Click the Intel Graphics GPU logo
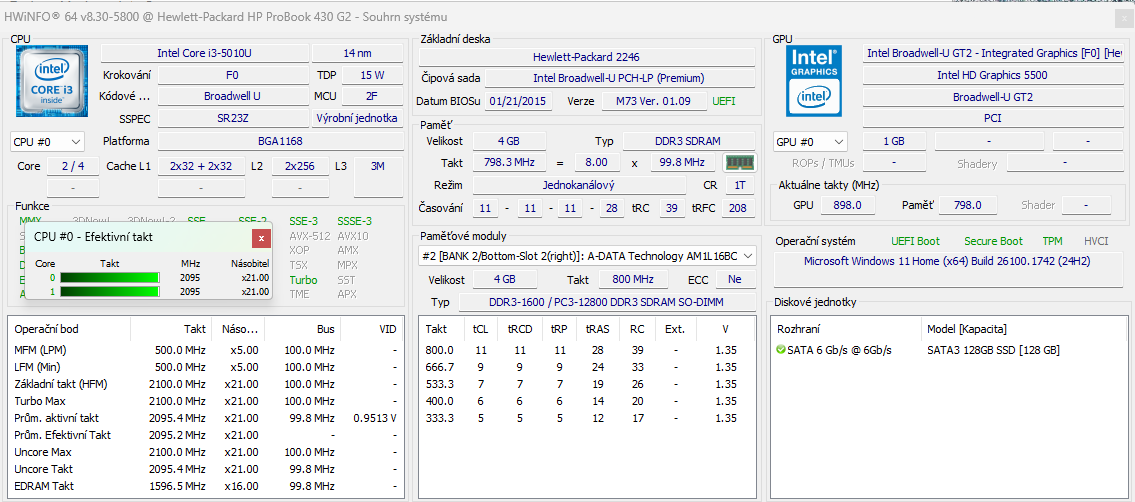Image resolution: width=1135 pixels, height=502 pixels. pos(813,80)
